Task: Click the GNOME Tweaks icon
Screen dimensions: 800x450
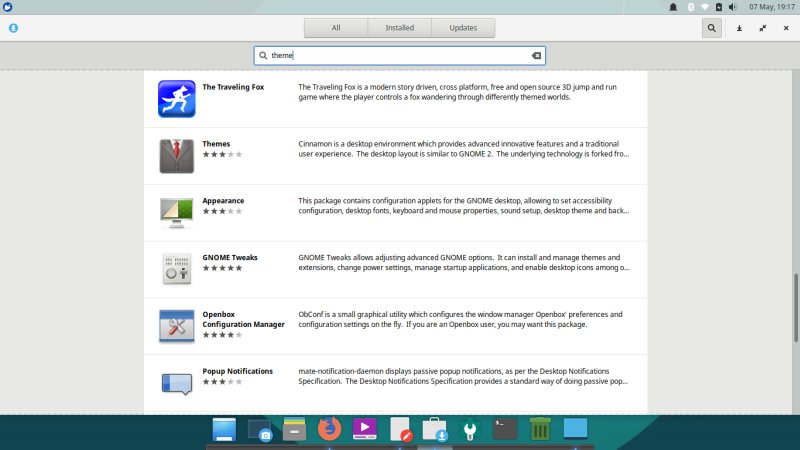Action: click(x=177, y=269)
